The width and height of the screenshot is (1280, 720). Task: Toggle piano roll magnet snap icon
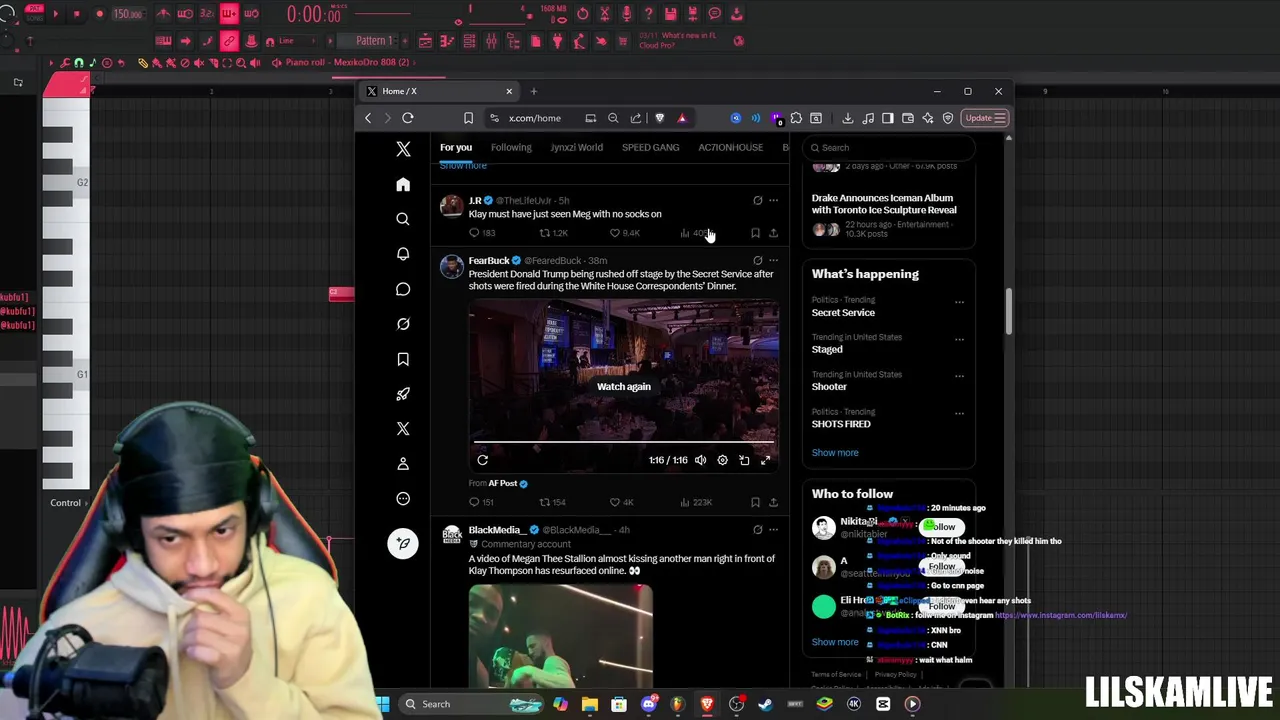click(78, 62)
